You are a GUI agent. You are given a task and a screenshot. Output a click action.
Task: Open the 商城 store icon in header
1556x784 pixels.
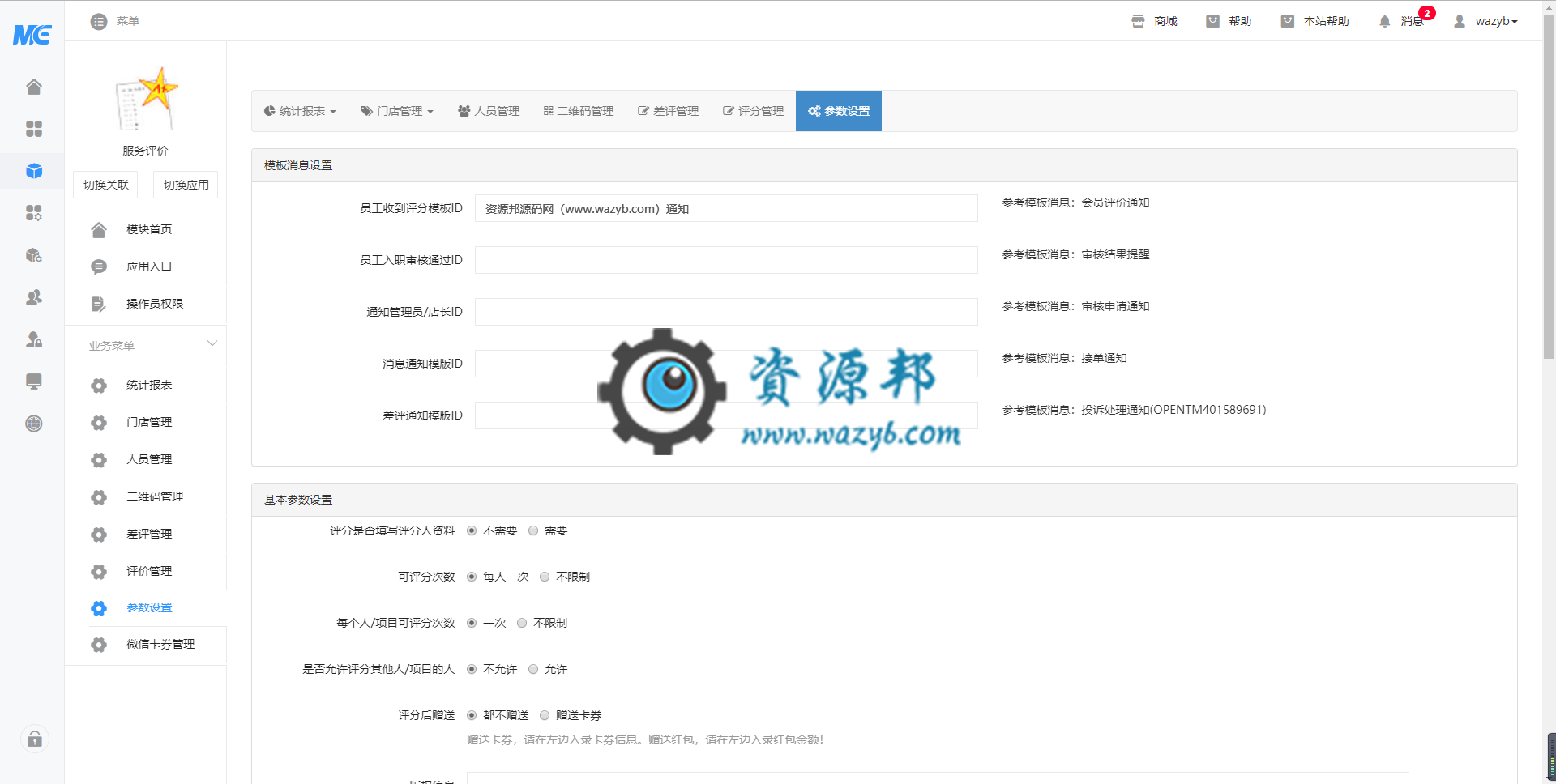1139,22
